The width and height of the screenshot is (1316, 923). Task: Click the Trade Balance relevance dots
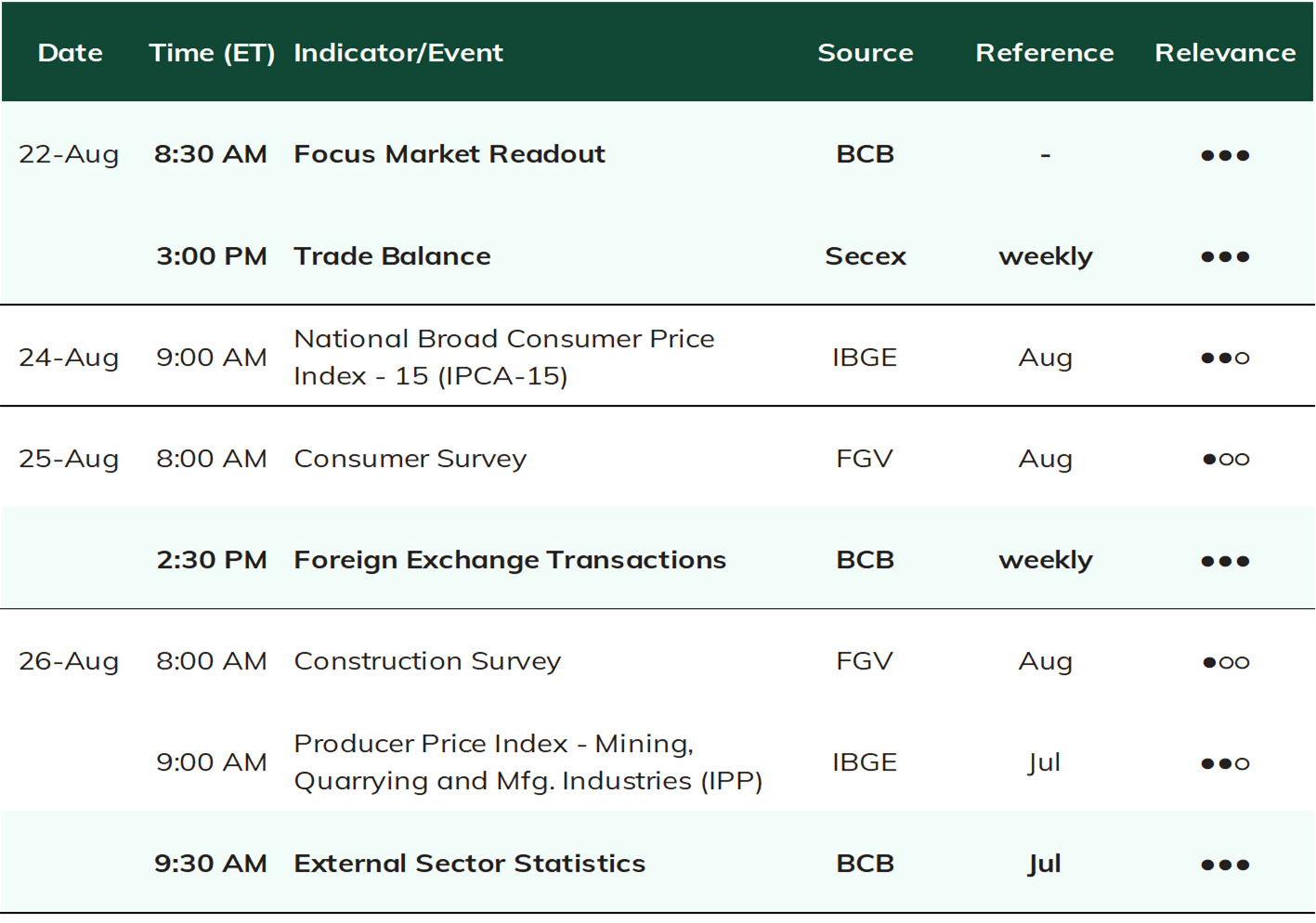(x=1225, y=256)
